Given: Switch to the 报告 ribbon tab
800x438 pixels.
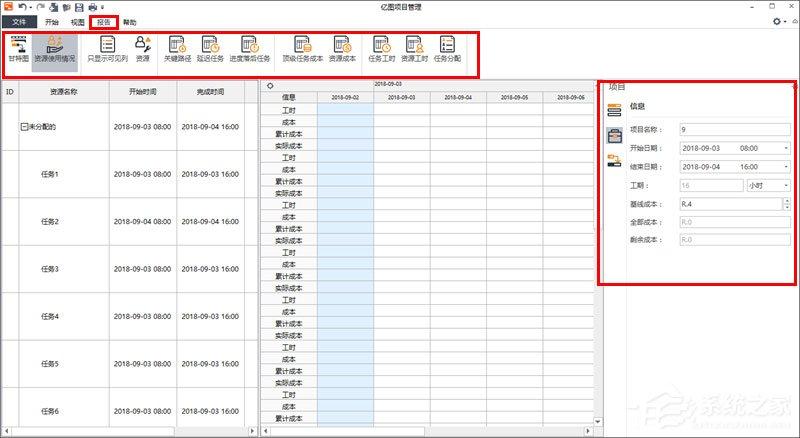Looking at the screenshot, I should (x=104, y=22).
